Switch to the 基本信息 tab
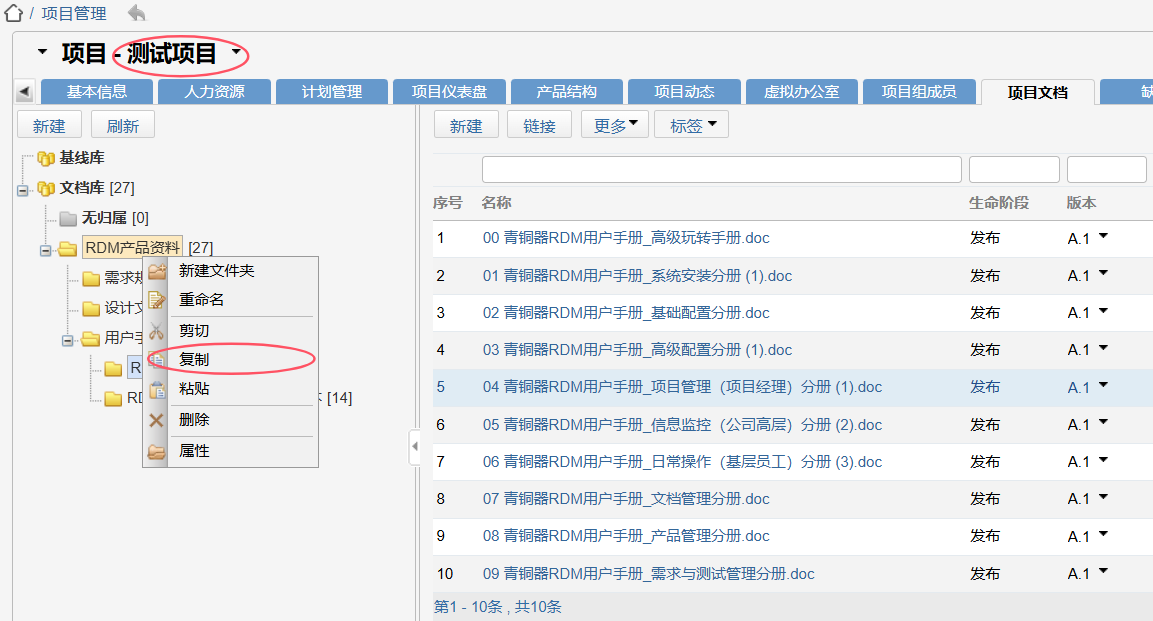Viewport: 1153px width, 621px height. point(97,92)
